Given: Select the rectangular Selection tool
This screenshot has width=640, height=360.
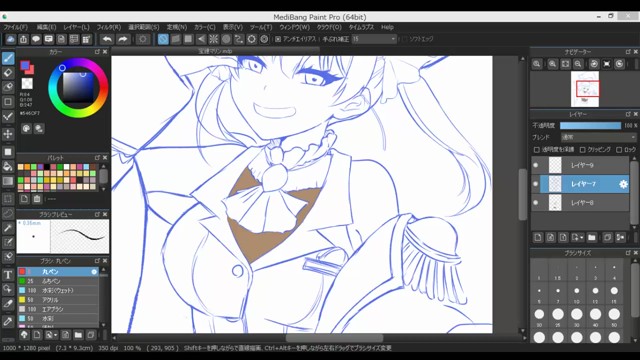Looking at the screenshot, I should click(8, 199).
